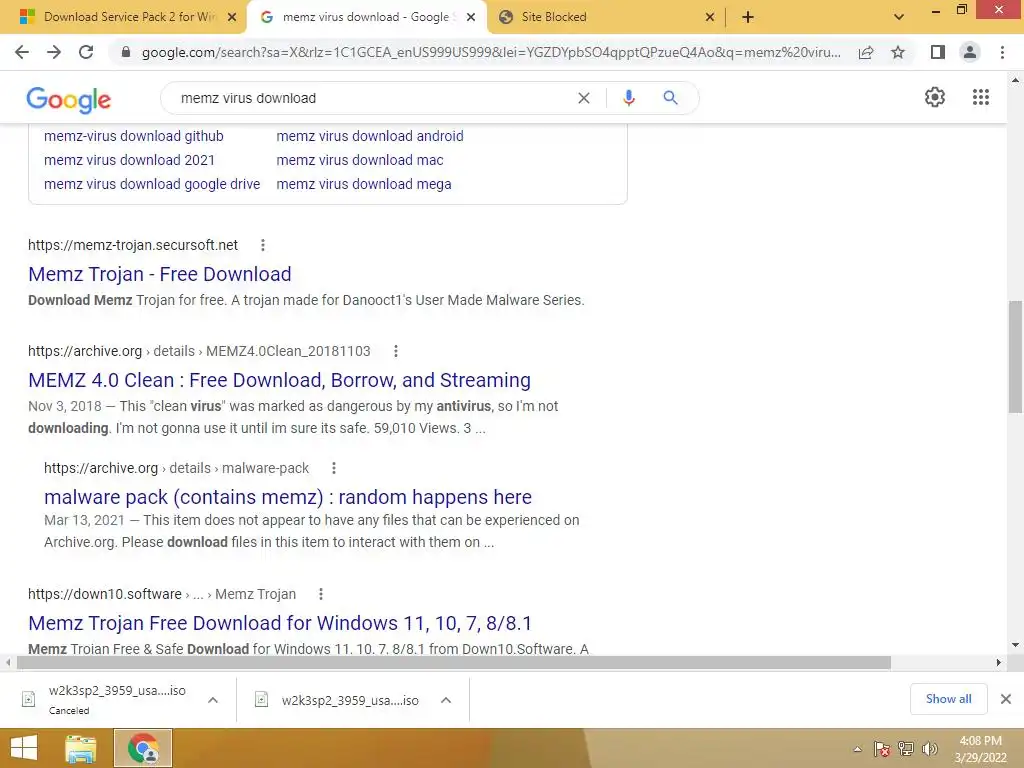Click the share page icon in address bar

point(866,52)
